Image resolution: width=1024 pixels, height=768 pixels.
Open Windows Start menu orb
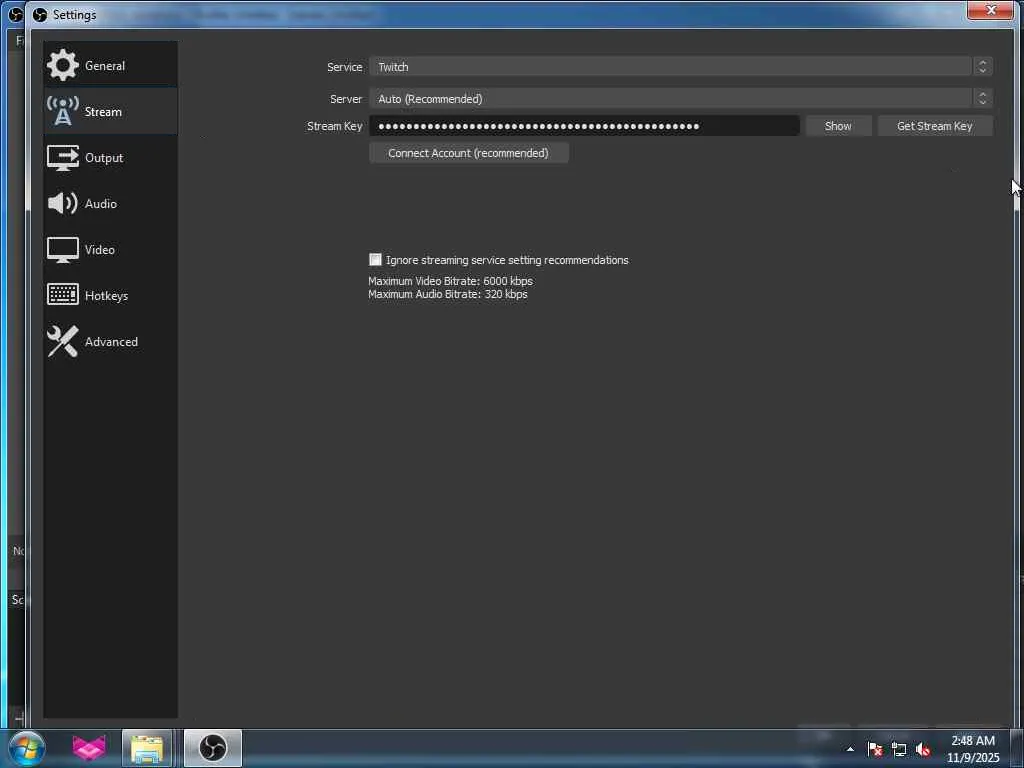pos(27,748)
